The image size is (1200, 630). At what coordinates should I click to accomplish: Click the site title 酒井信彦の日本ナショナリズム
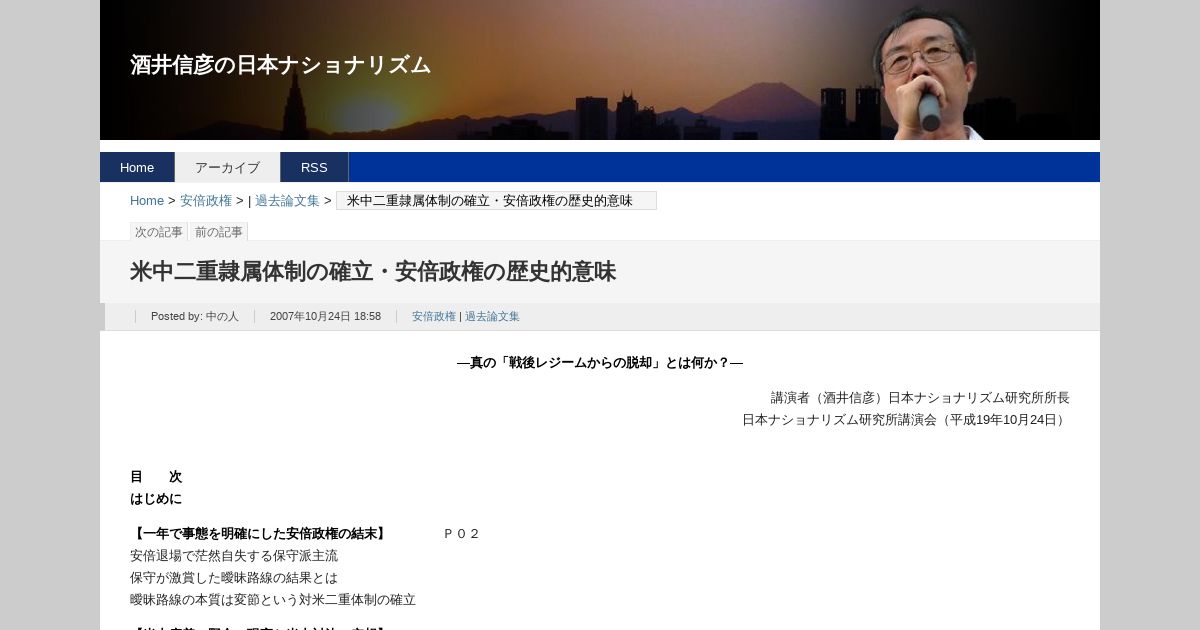(280, 65)
